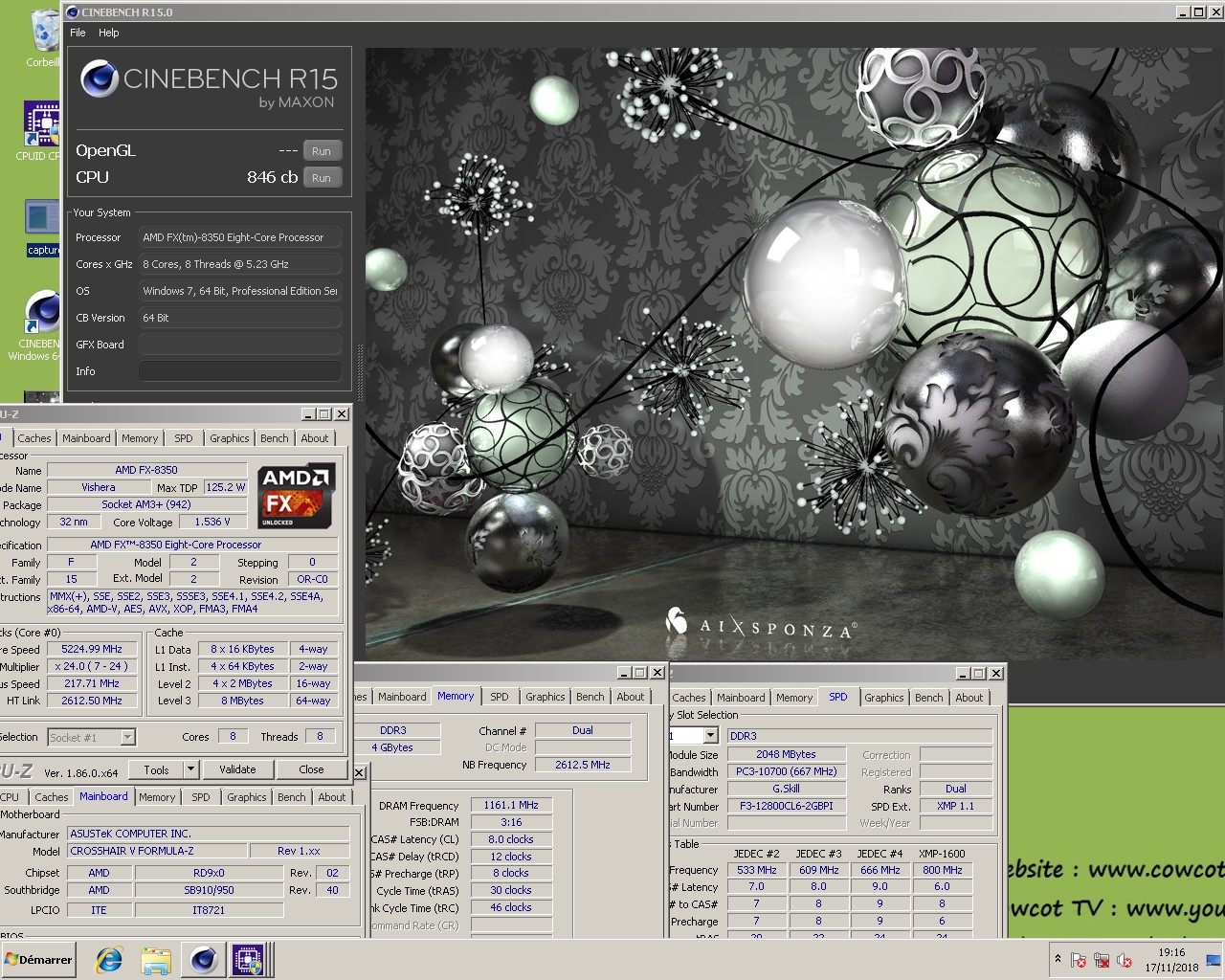1225x980 pixels.
Task: Click the Core Voltage value 1.536 V
Action: [212, 522]
